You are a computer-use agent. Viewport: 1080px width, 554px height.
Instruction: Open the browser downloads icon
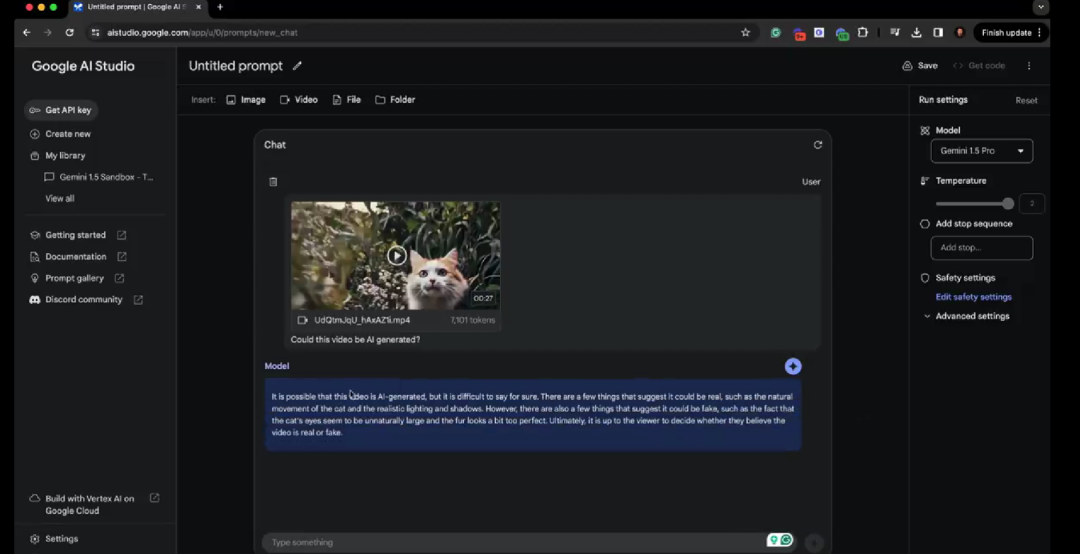click(916, 32)
